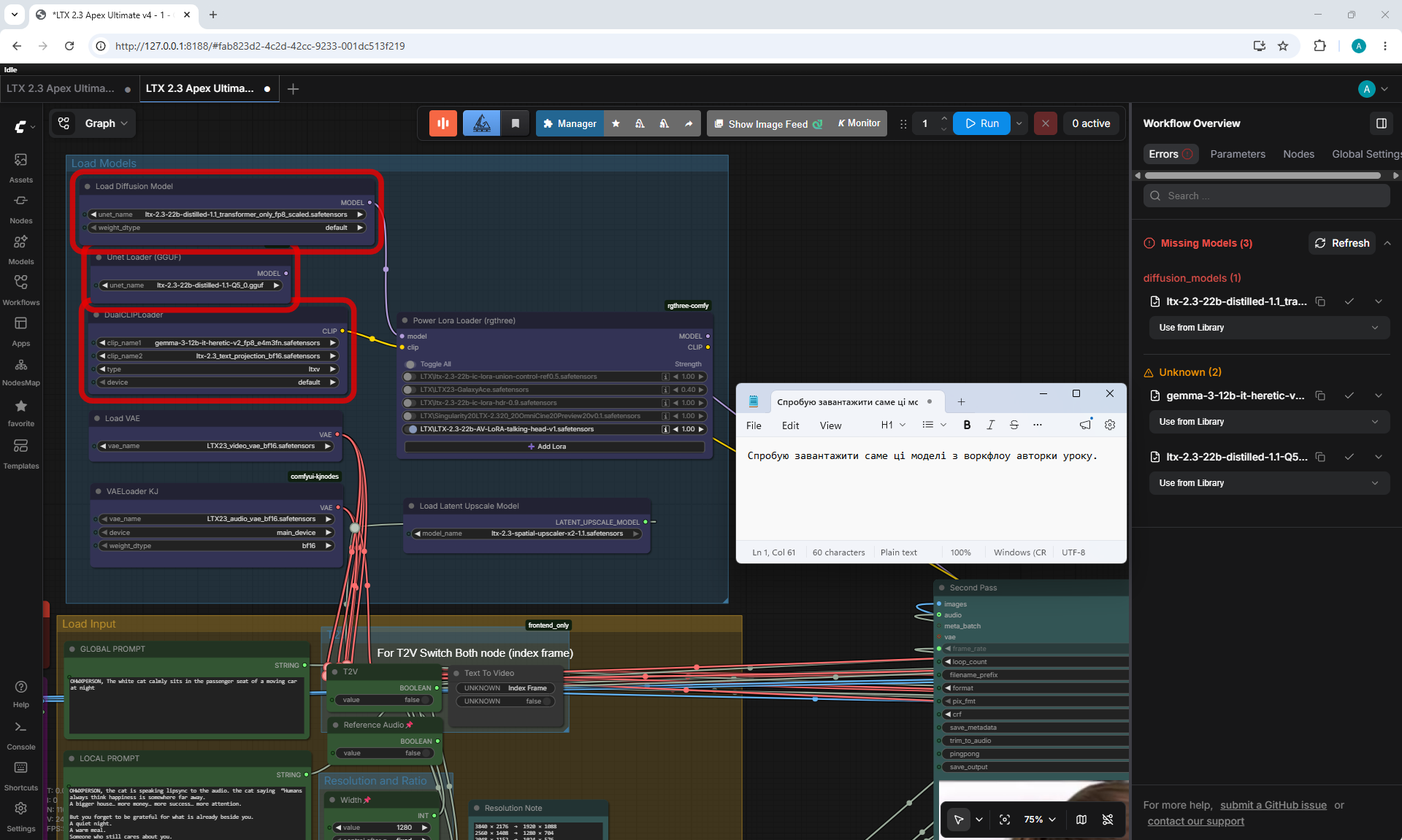This screenshot has width=1402, height=840.
Task: Click the Run button
Action: pos(982,123)
